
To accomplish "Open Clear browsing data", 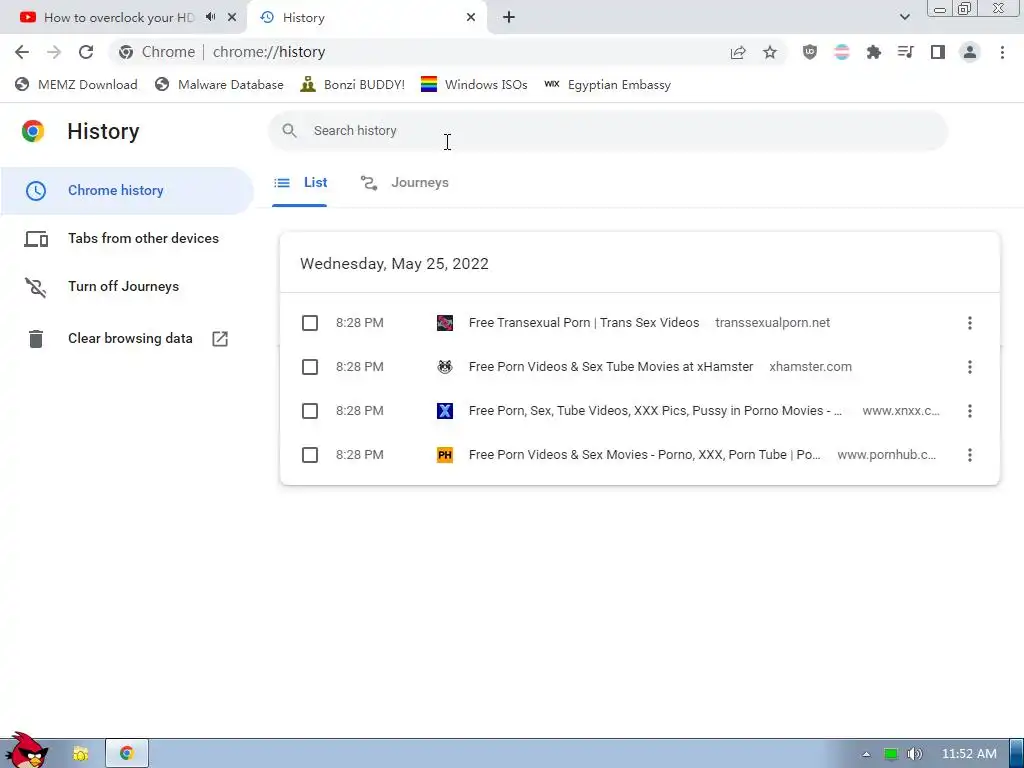I will coord(127,338).
